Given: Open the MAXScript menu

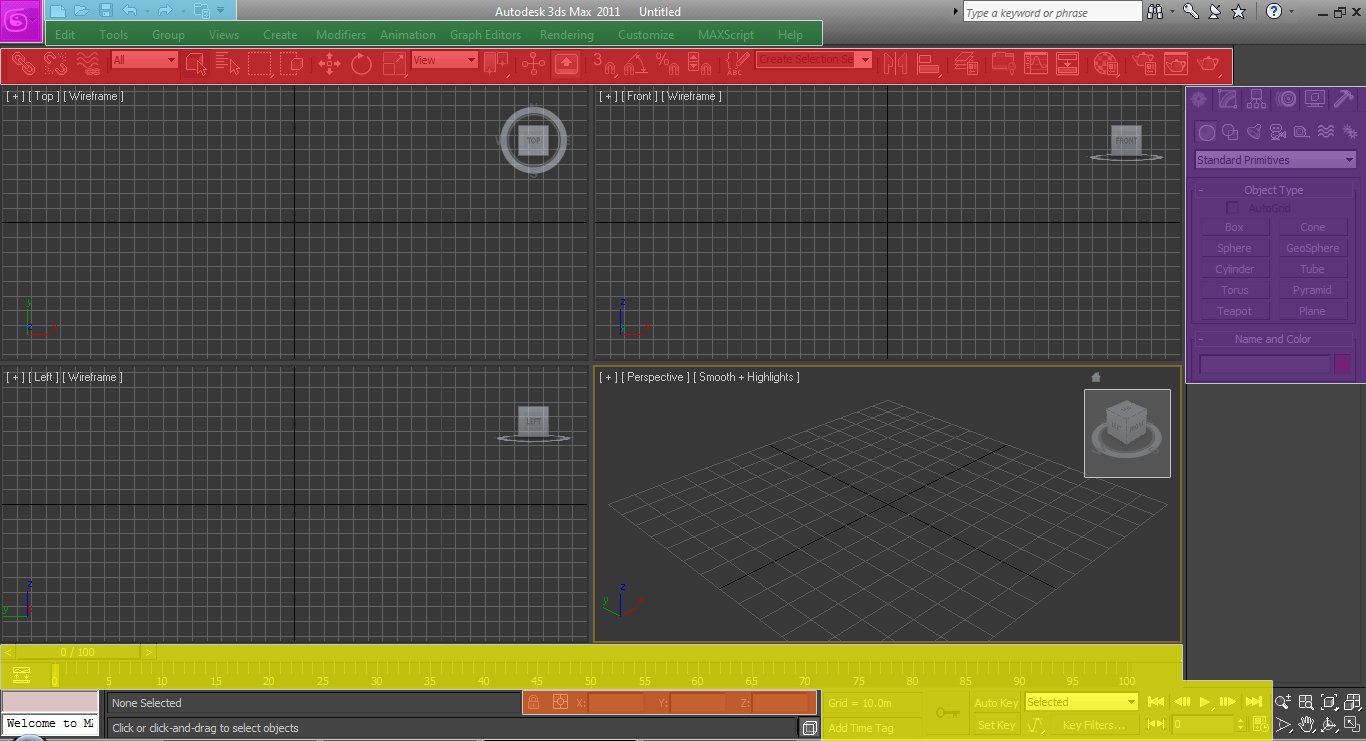Looking at the screenshot, I should pos(726,34).
